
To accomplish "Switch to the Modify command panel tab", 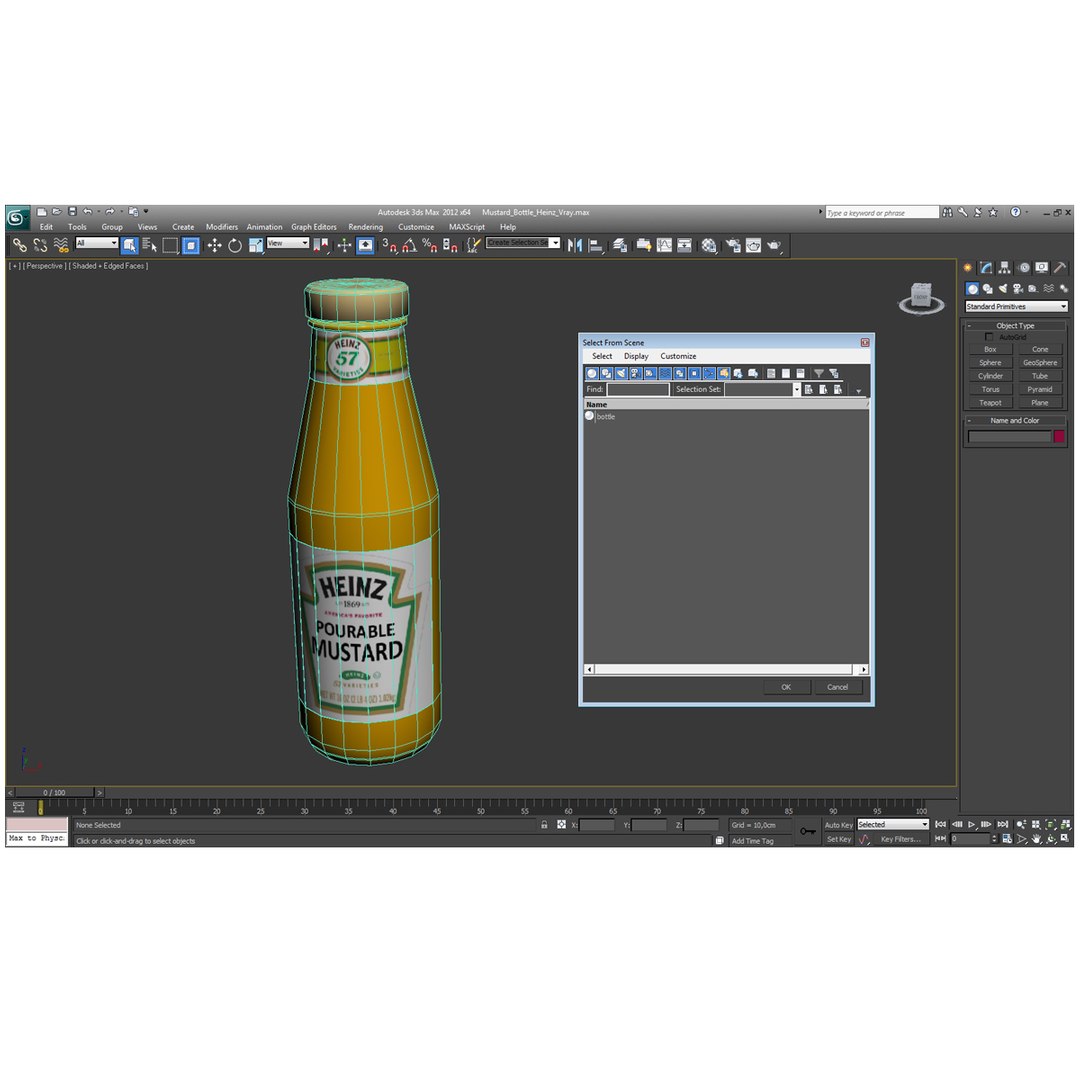I will [986, 268].
